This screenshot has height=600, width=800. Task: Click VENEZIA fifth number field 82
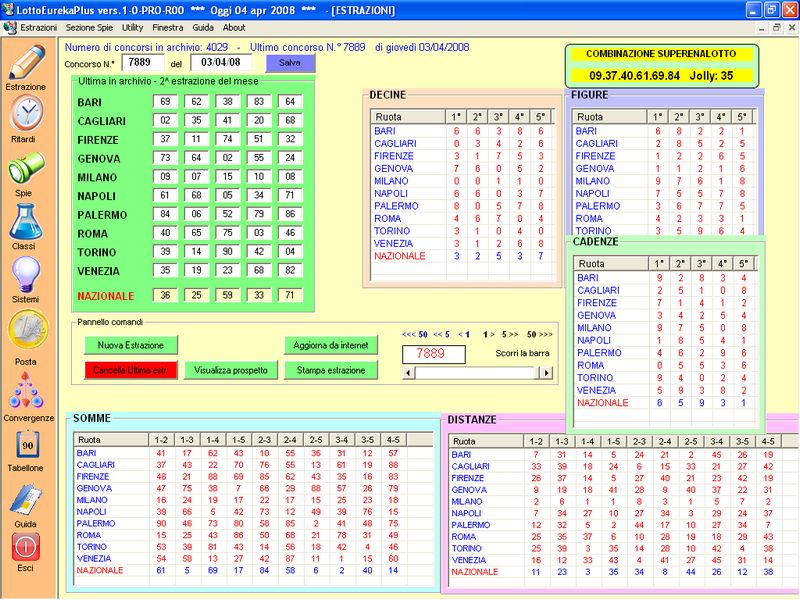(290, 270)
